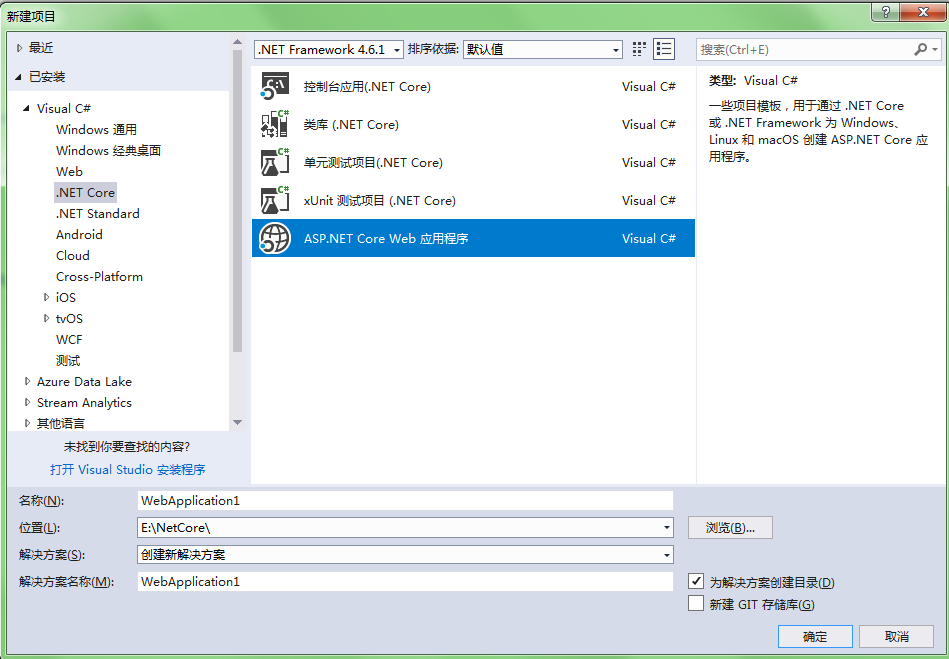The width and height of the screenshot is (949, 659).
Task: Select the WCF category
Action: coord(69,339)
